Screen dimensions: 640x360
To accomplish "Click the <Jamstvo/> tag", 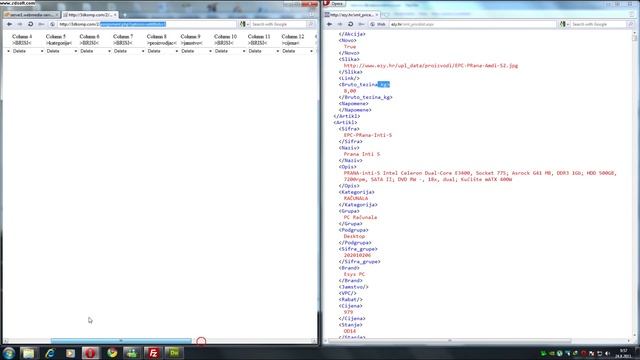I will click(353, 287).
